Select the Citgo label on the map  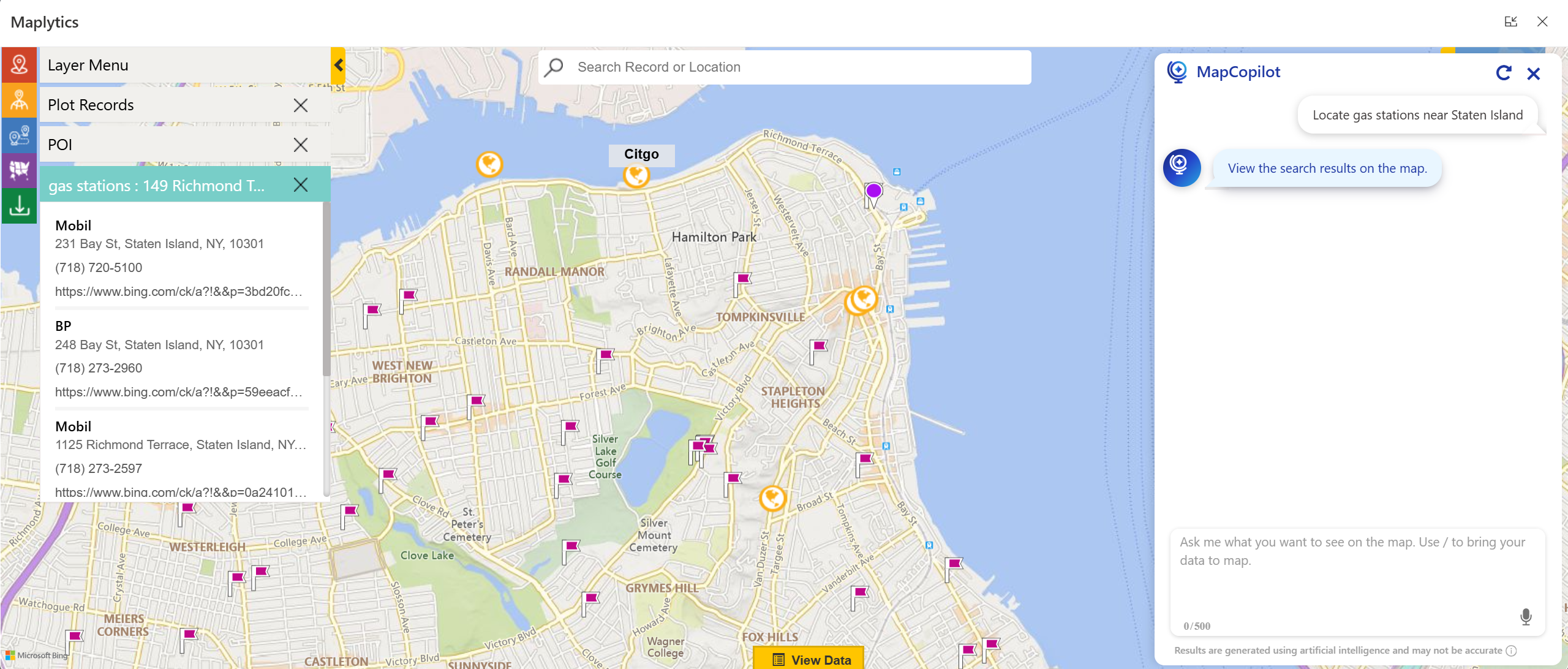coord(641,154)
